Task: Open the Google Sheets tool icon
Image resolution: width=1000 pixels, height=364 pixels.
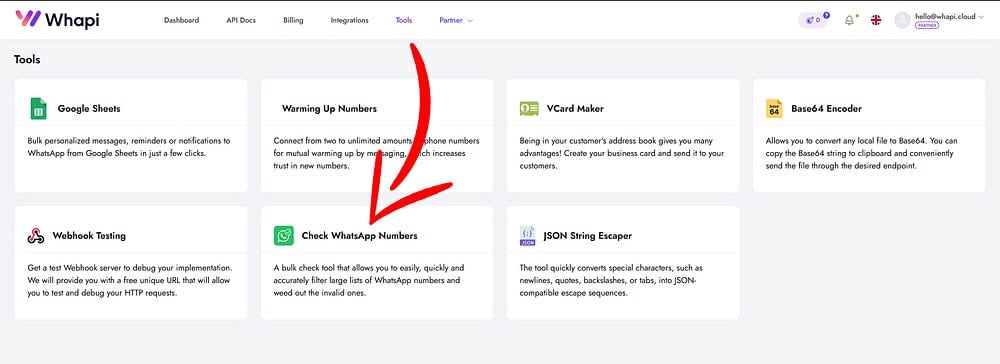Action: 38,108
